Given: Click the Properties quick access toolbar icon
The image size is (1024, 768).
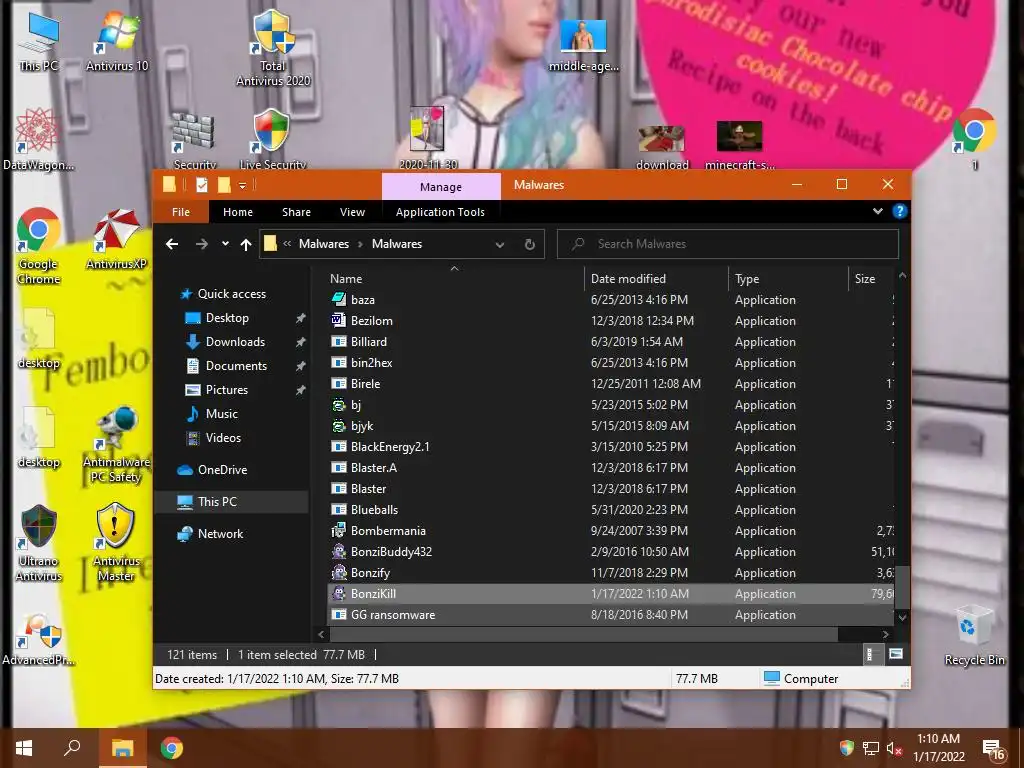Looking at the screenshot, I should coord(202,185).
